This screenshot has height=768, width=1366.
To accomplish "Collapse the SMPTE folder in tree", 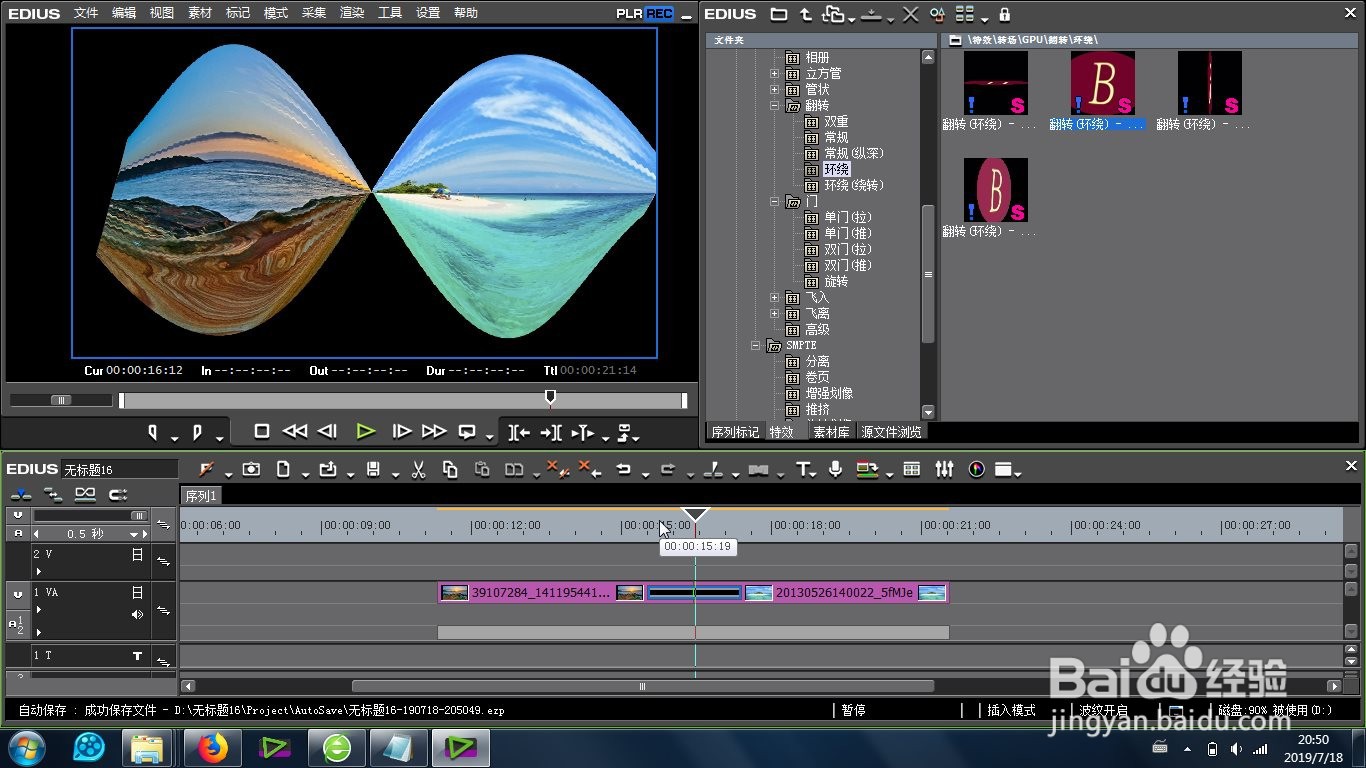I will (x=757, y=346).
